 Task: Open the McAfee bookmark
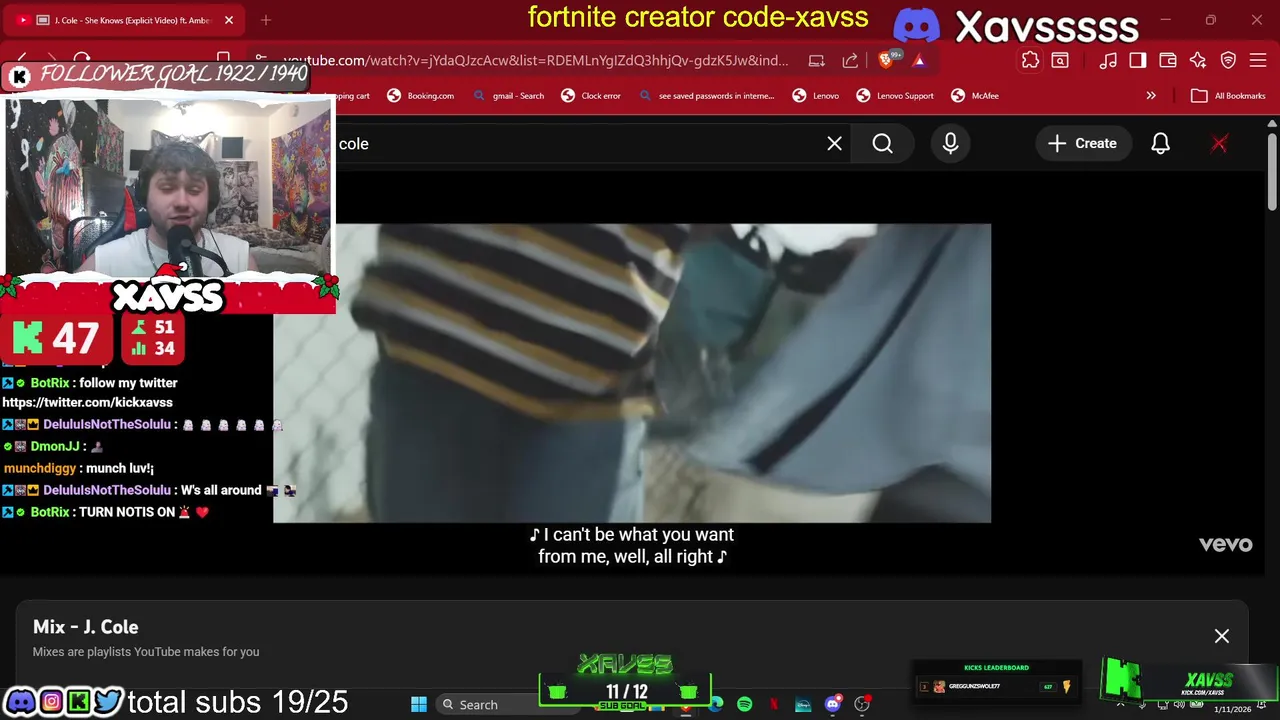[975, 96]
